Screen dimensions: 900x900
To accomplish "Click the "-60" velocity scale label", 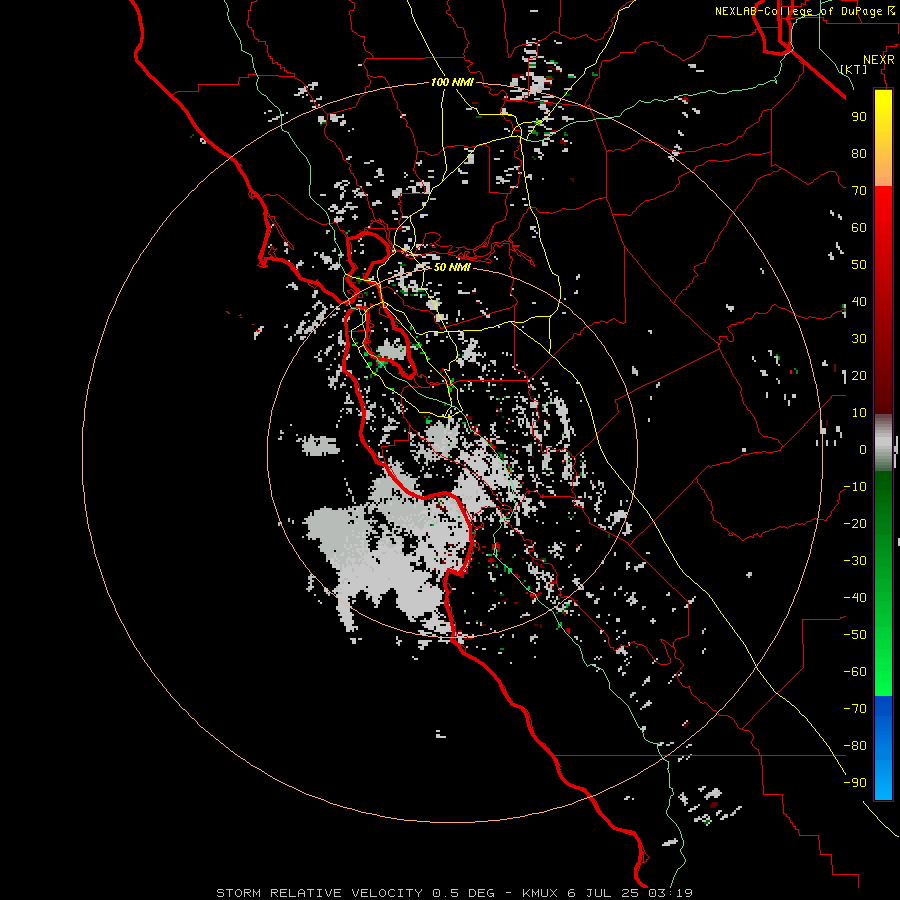I will 855,672.
